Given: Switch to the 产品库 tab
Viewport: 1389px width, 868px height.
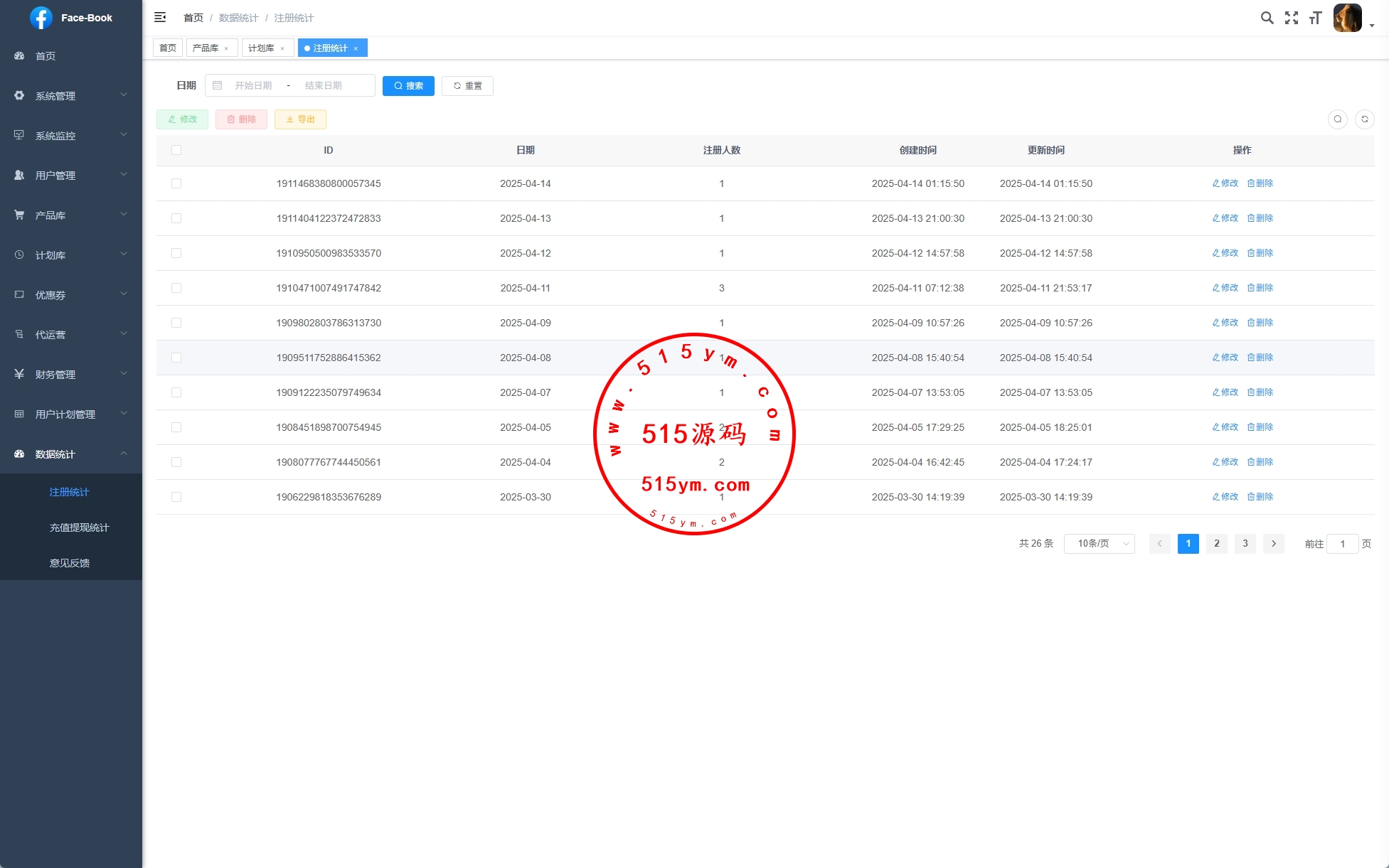Looking at the screenshot, I should (x=206, y=48).
